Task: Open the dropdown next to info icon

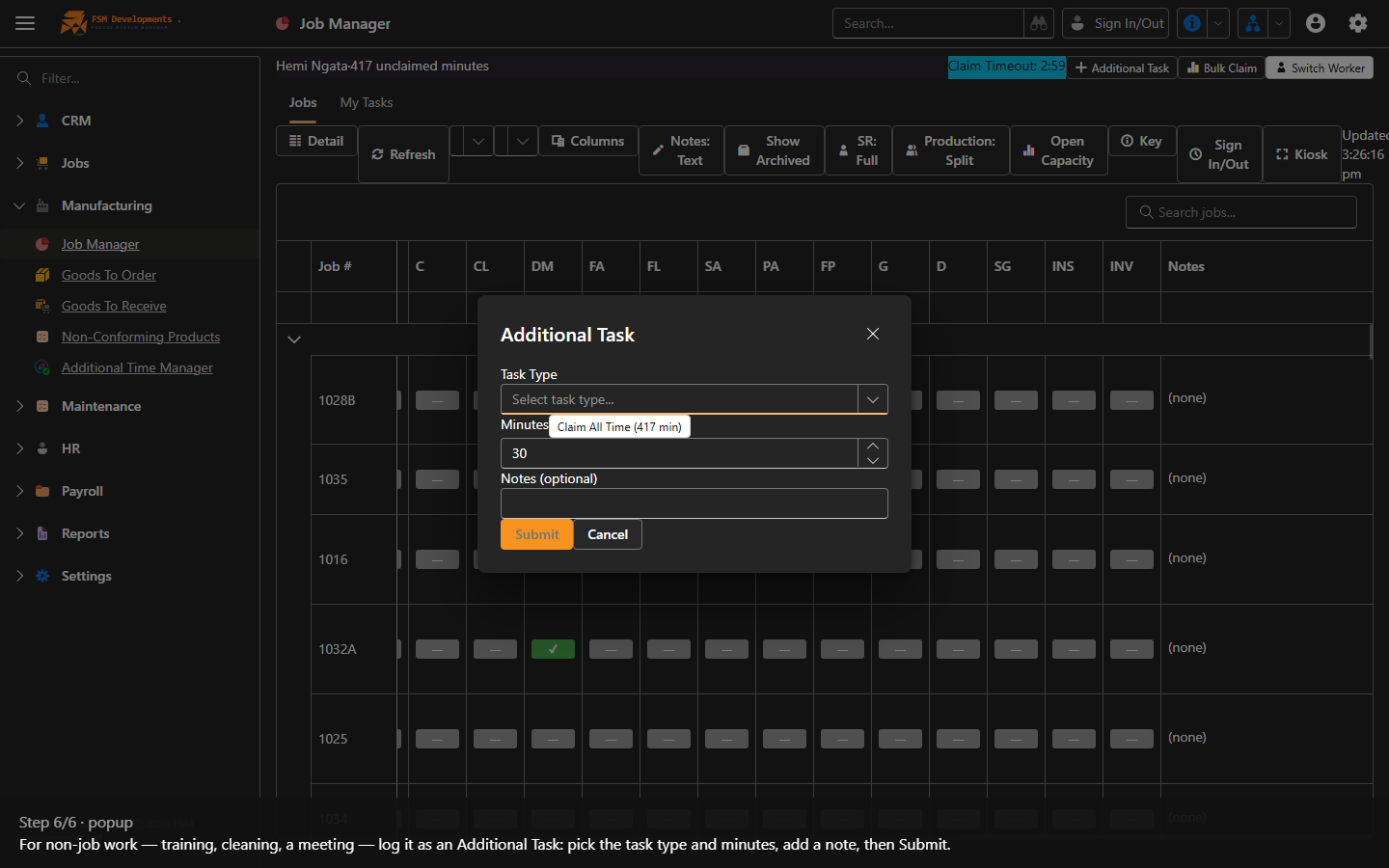Action: (1218, 23)
